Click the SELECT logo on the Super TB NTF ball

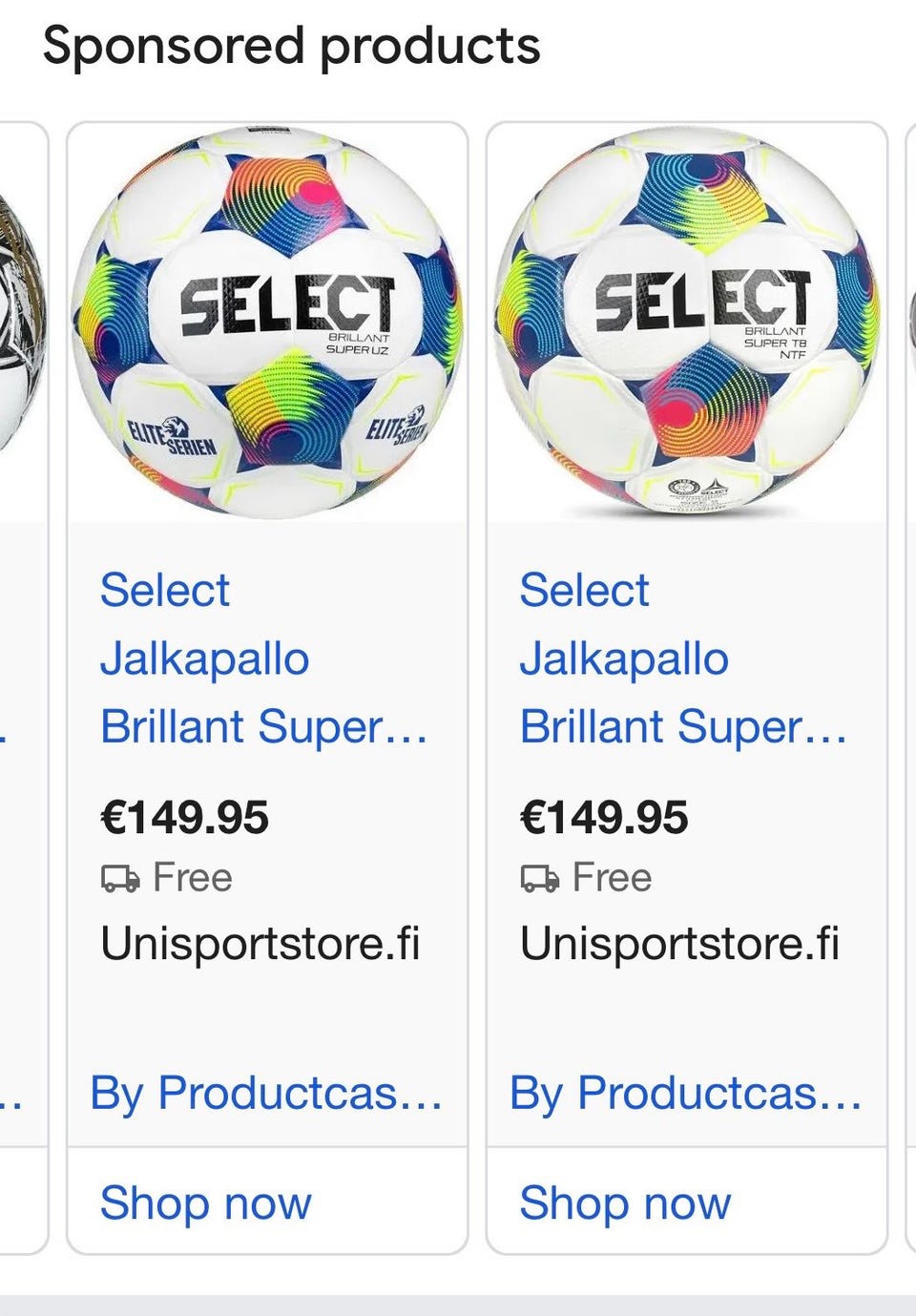tap(702, 298)
